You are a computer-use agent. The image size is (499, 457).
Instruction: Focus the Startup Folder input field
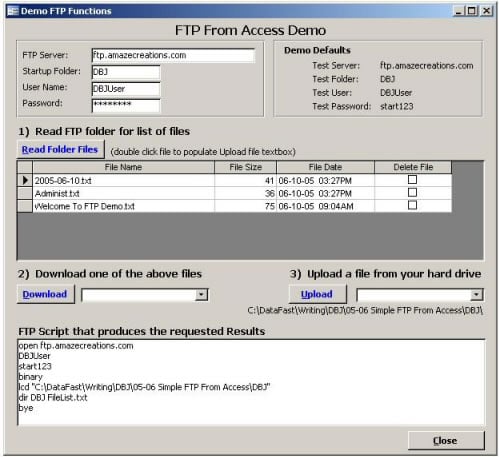pos(126,72)
